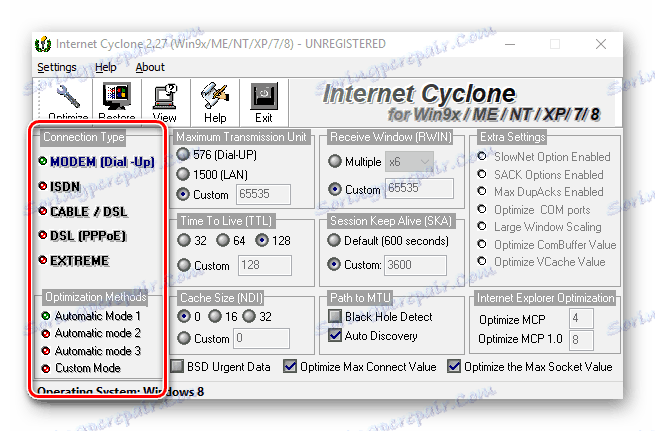
Task: Click the Optimize wrench toolbar icon
Action: (x=68, y=96)
